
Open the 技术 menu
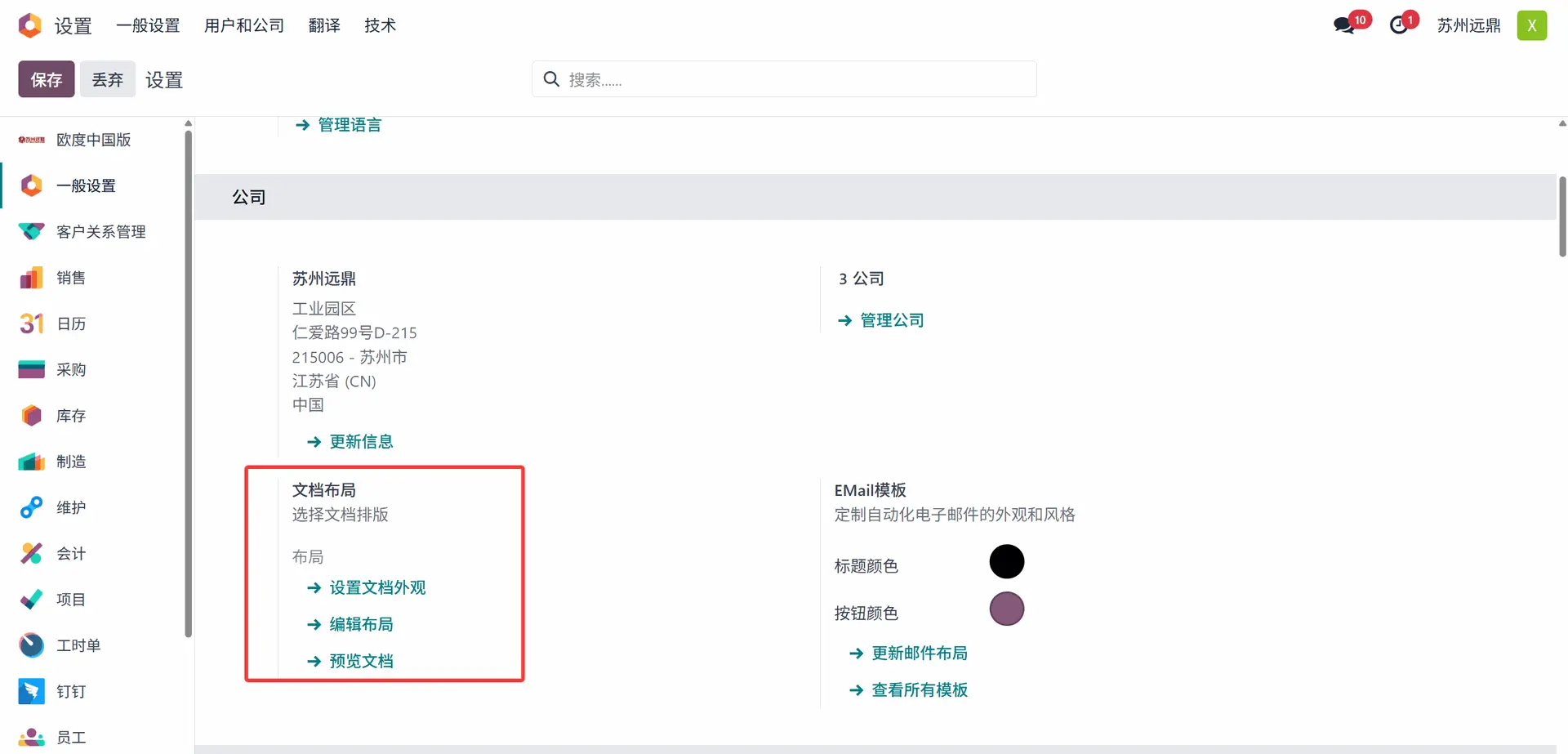[380, 25]
